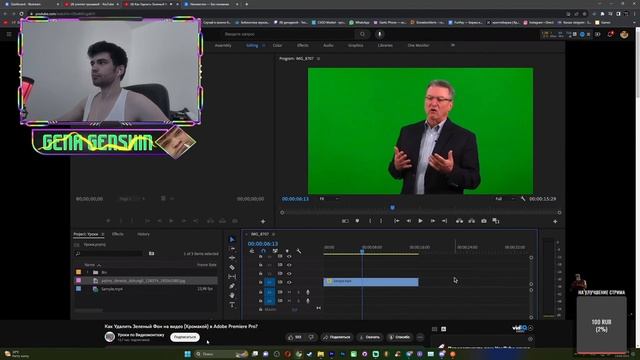
Task: Select the Track Select Forward tool
Action: click(232, 249)
